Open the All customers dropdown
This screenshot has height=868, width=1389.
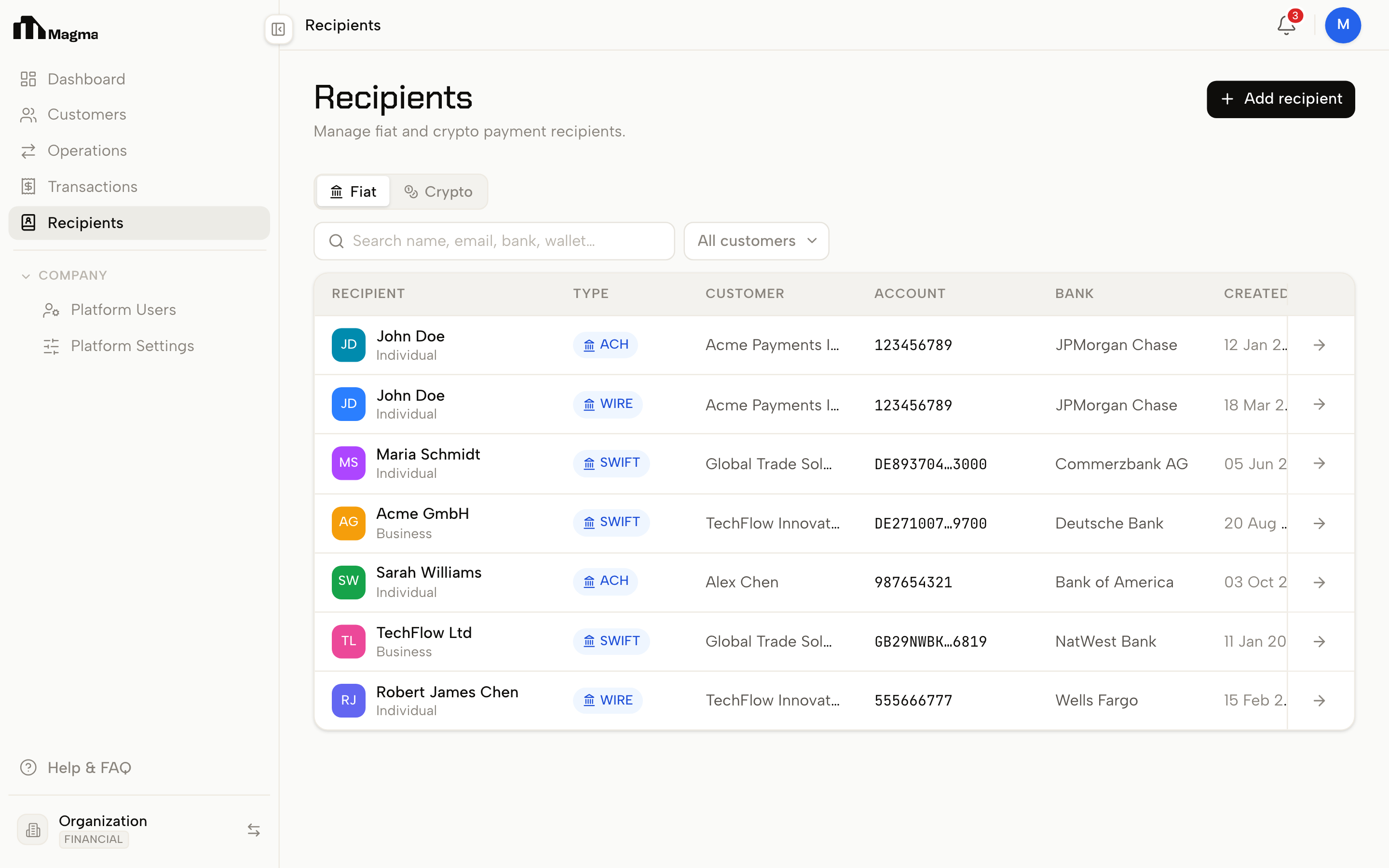(756, 241)
